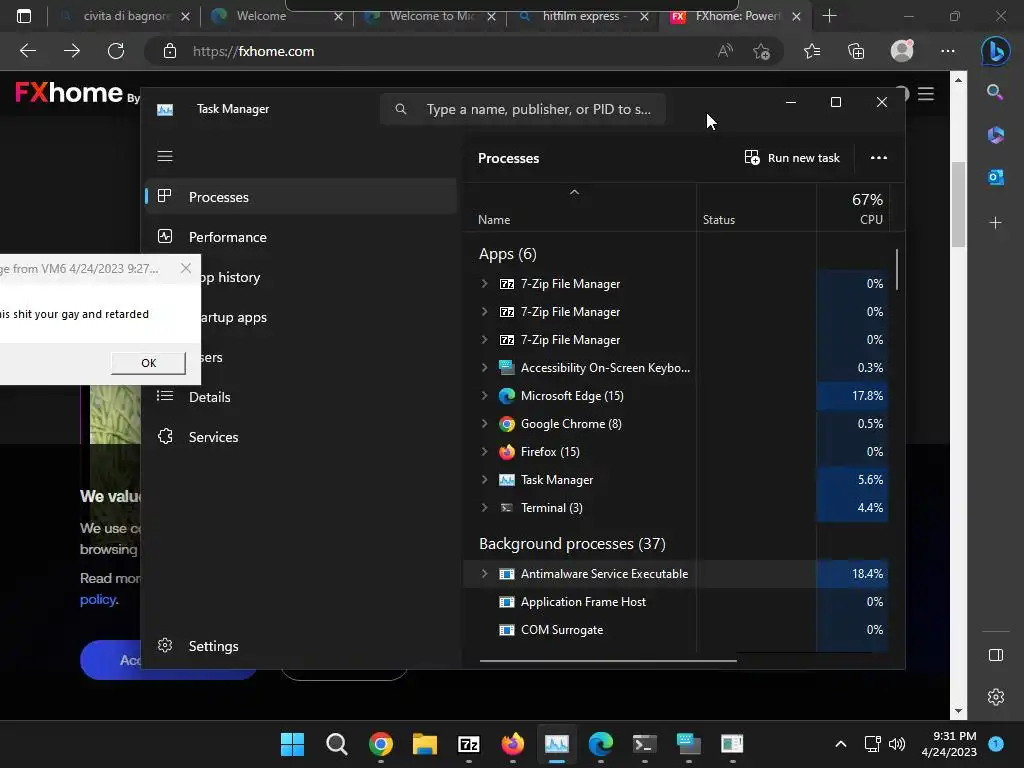Open Edge sidebar settings gear
Viewport: 1024px width, 768px height.
click(995, 697)
